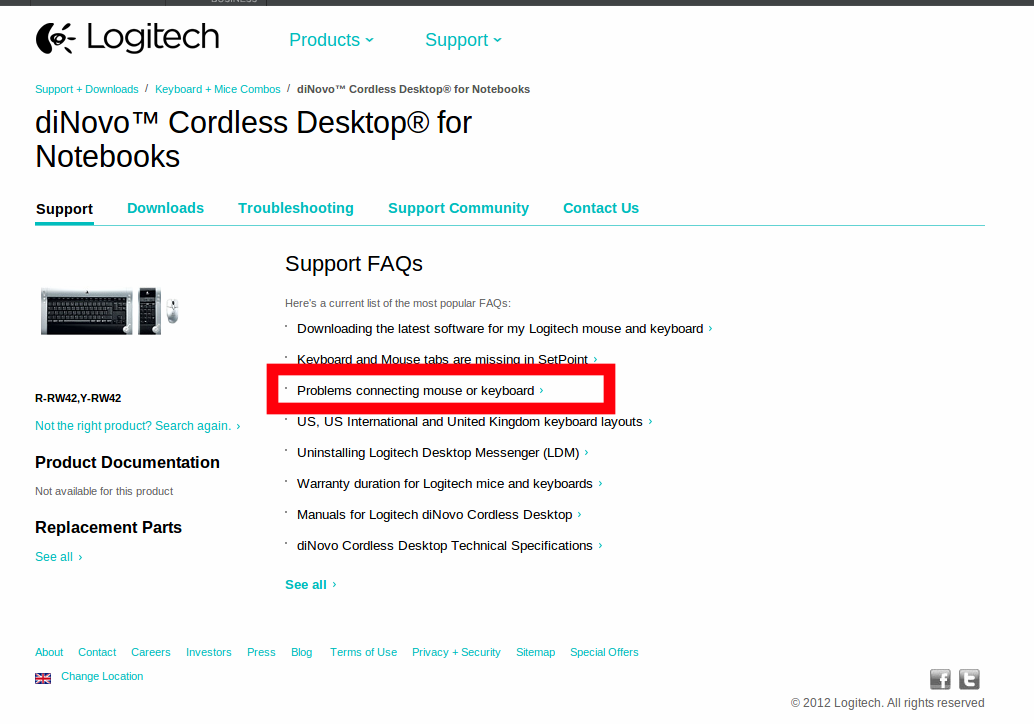Open the Sitemap footer link
Screen dimensions: 1034x724
point(535,652)
